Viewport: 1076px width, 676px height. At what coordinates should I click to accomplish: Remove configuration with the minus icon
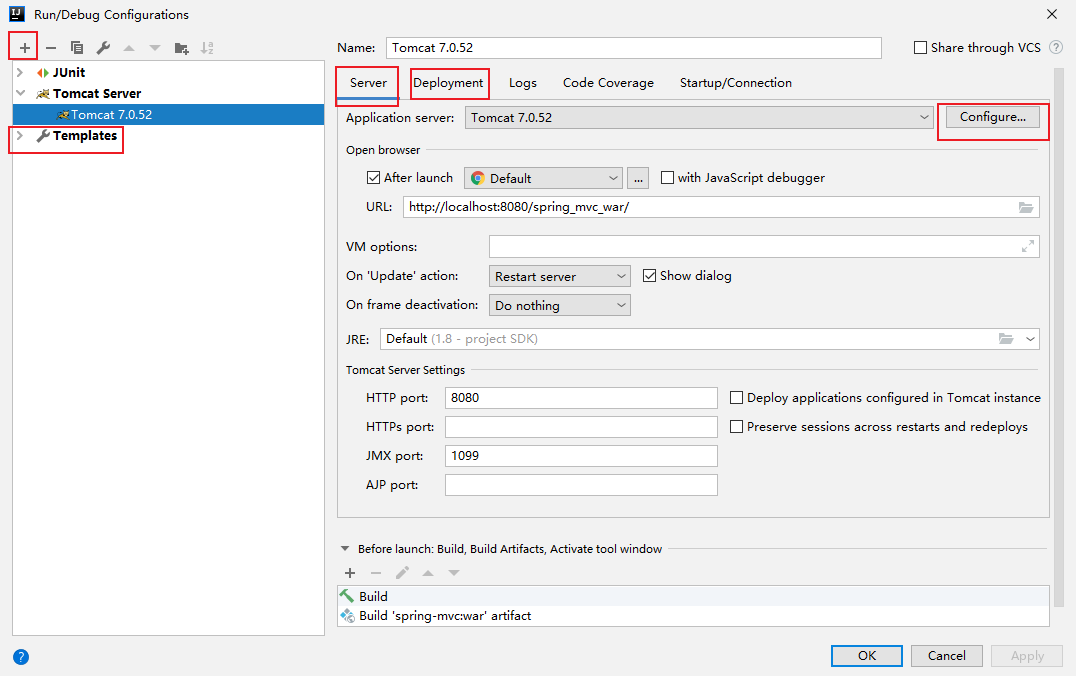click(x=51, y=48)
